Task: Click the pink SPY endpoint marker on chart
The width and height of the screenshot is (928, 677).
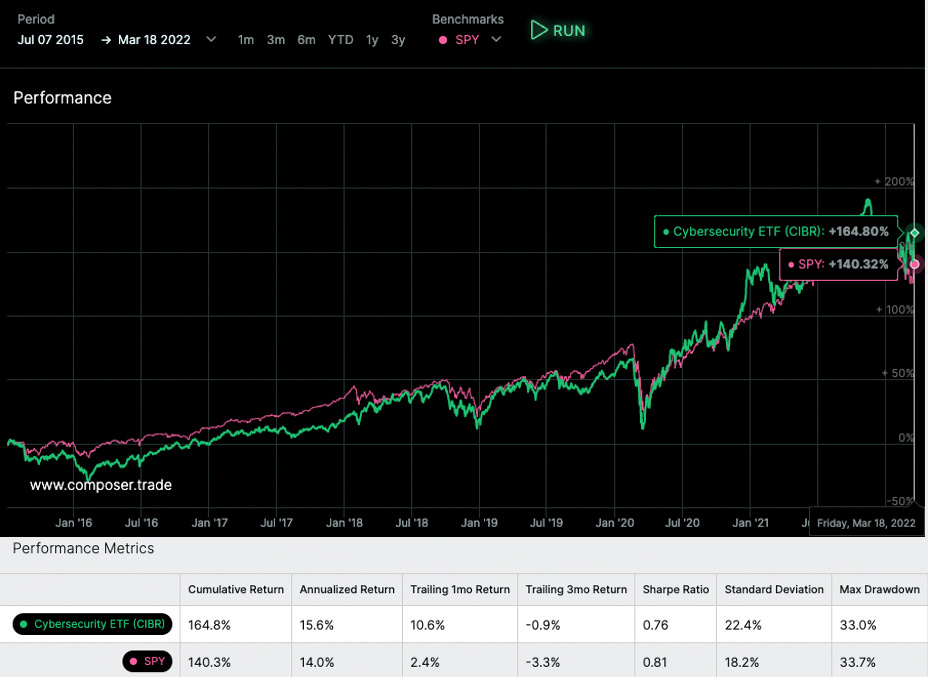Action: click(914, 264)
